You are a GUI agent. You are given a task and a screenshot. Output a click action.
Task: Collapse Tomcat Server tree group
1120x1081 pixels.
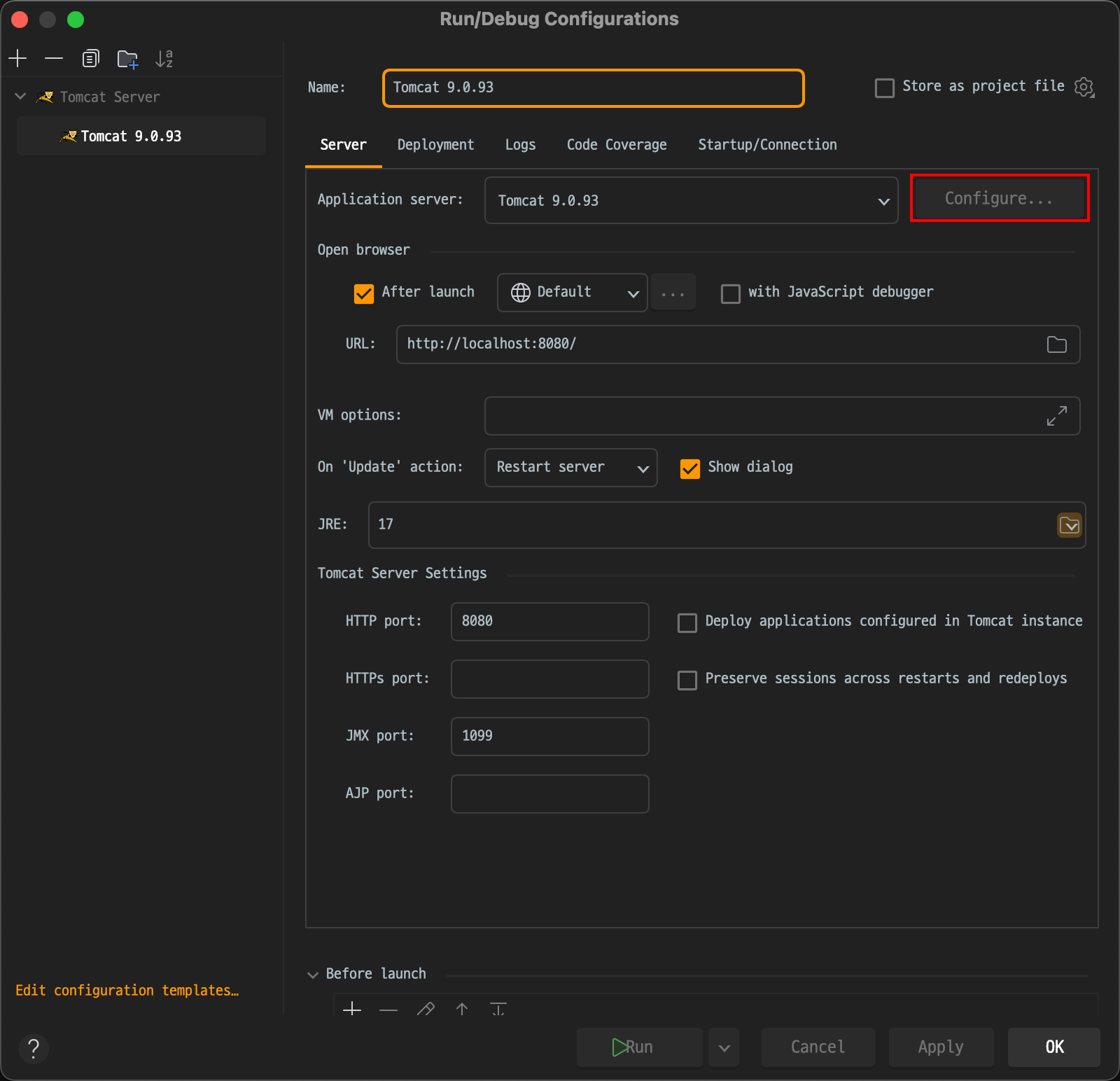pyautogui.click(x=20, y=97)
